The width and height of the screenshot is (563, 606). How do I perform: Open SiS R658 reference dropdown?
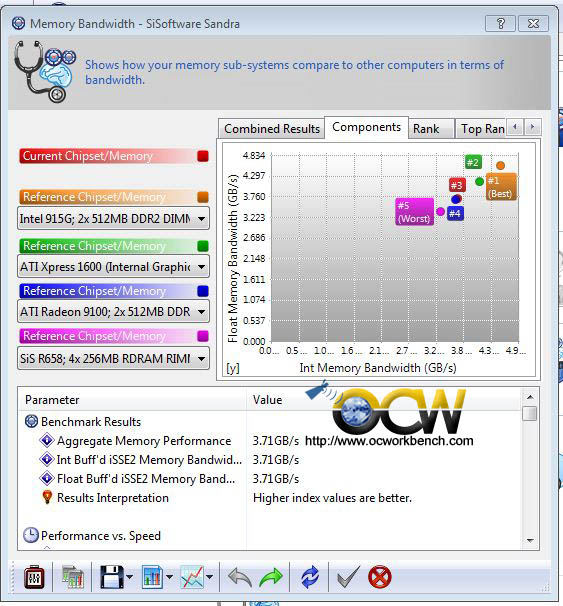tap(113, 359)
